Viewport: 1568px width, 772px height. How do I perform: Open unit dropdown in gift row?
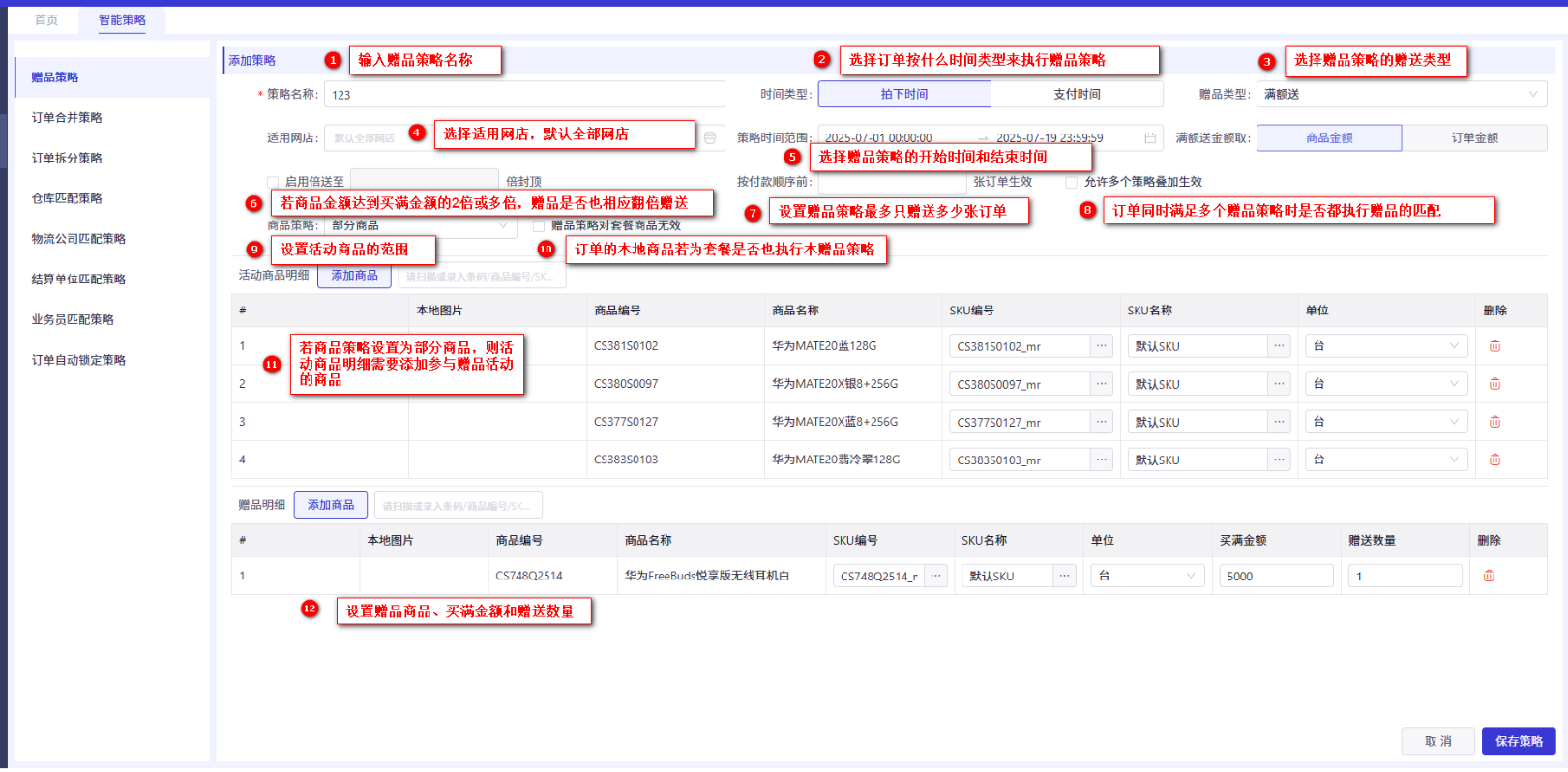point(1147,576)
